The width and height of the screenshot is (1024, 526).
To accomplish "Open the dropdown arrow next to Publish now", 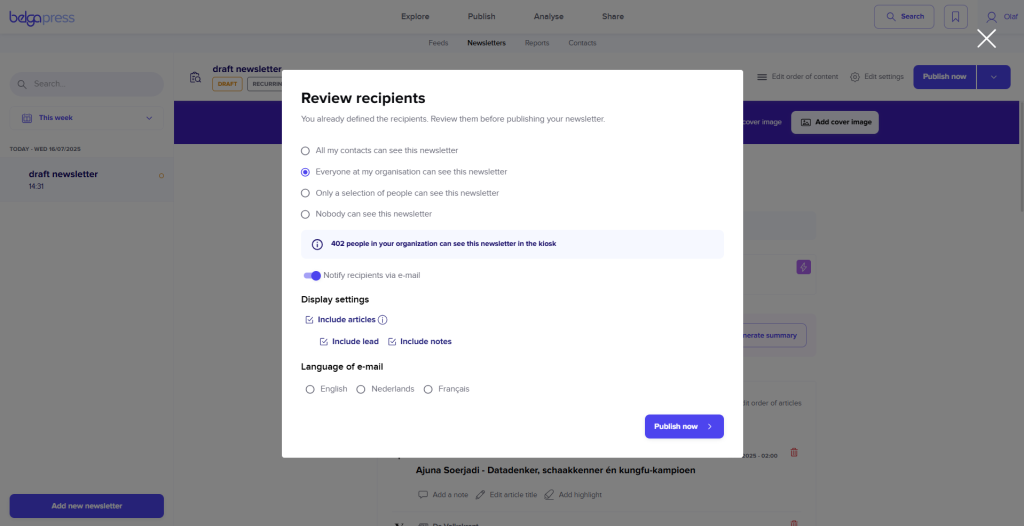I will [993, 77].
